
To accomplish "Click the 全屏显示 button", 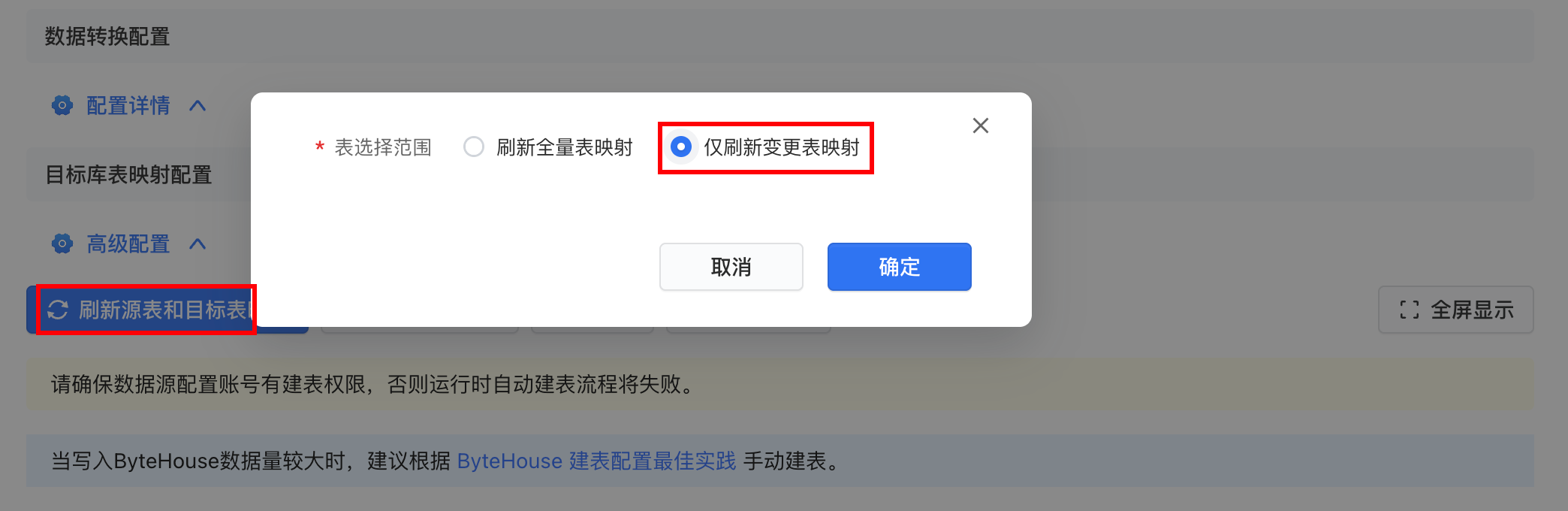I will [x=1456, y=310].
